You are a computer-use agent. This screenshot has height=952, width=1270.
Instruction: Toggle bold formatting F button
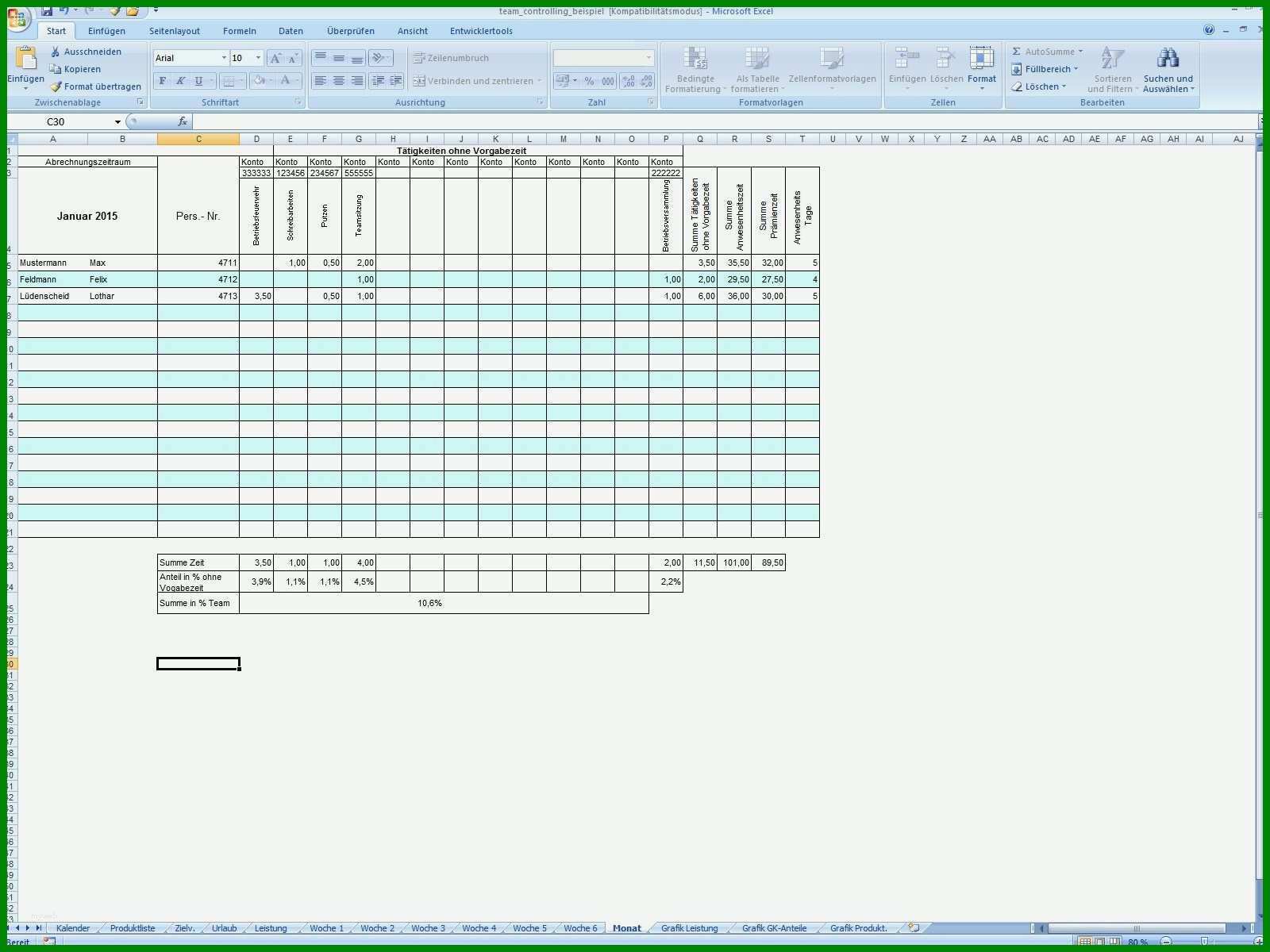point(163,81)
